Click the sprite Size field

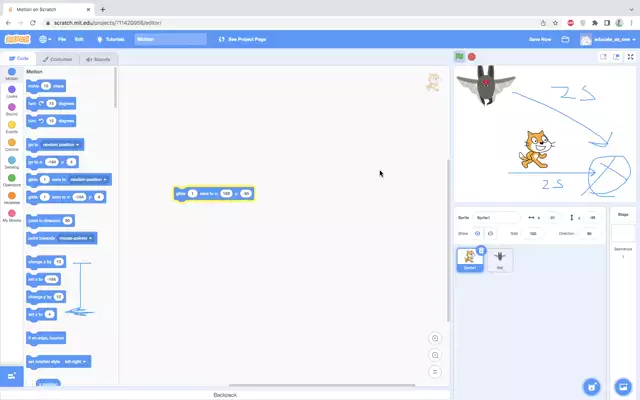click(533, 233)
